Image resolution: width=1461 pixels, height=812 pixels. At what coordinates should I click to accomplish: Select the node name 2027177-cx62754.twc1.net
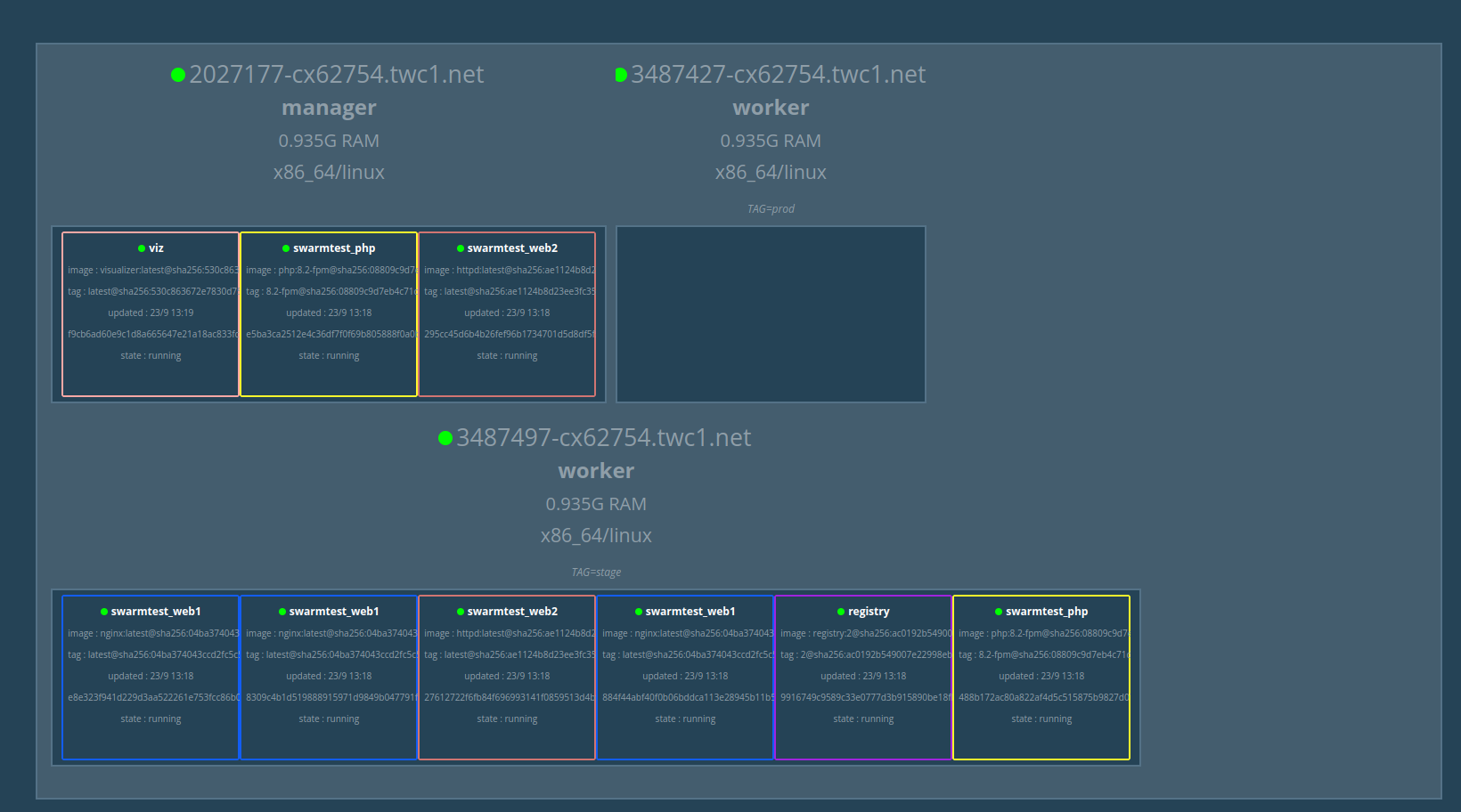pyautogui.click(x=337, y=75)
